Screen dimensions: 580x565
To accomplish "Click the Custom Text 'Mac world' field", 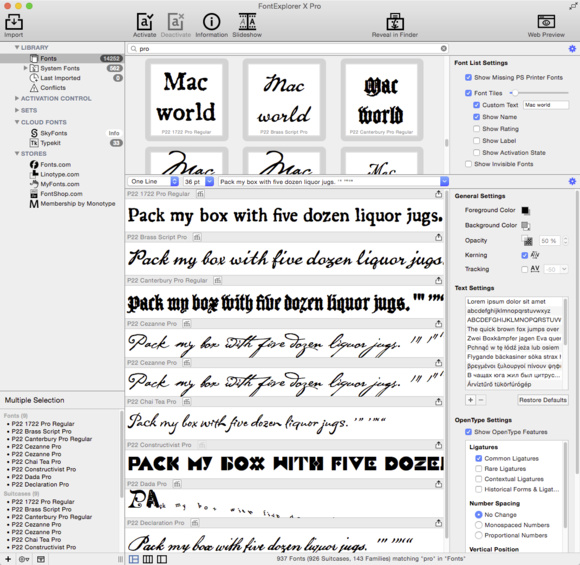I will [x=546, y=105].
